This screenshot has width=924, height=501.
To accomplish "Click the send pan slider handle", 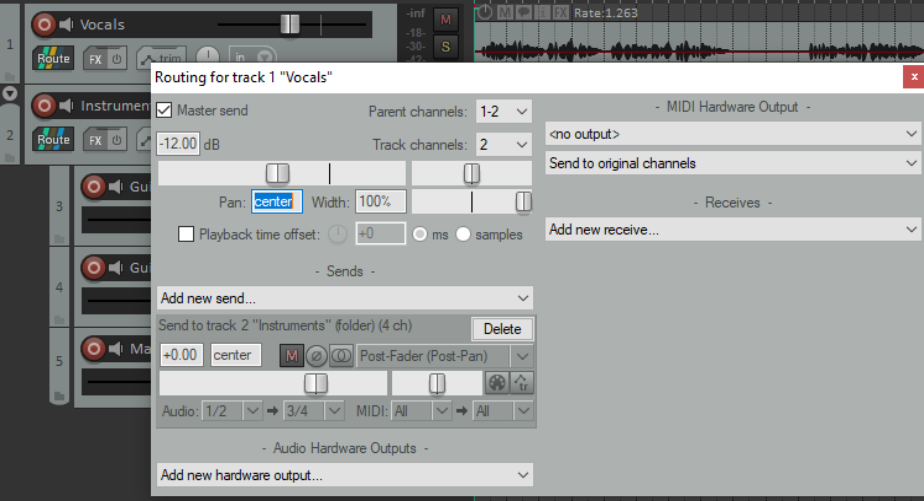I will tap(437, 383).
